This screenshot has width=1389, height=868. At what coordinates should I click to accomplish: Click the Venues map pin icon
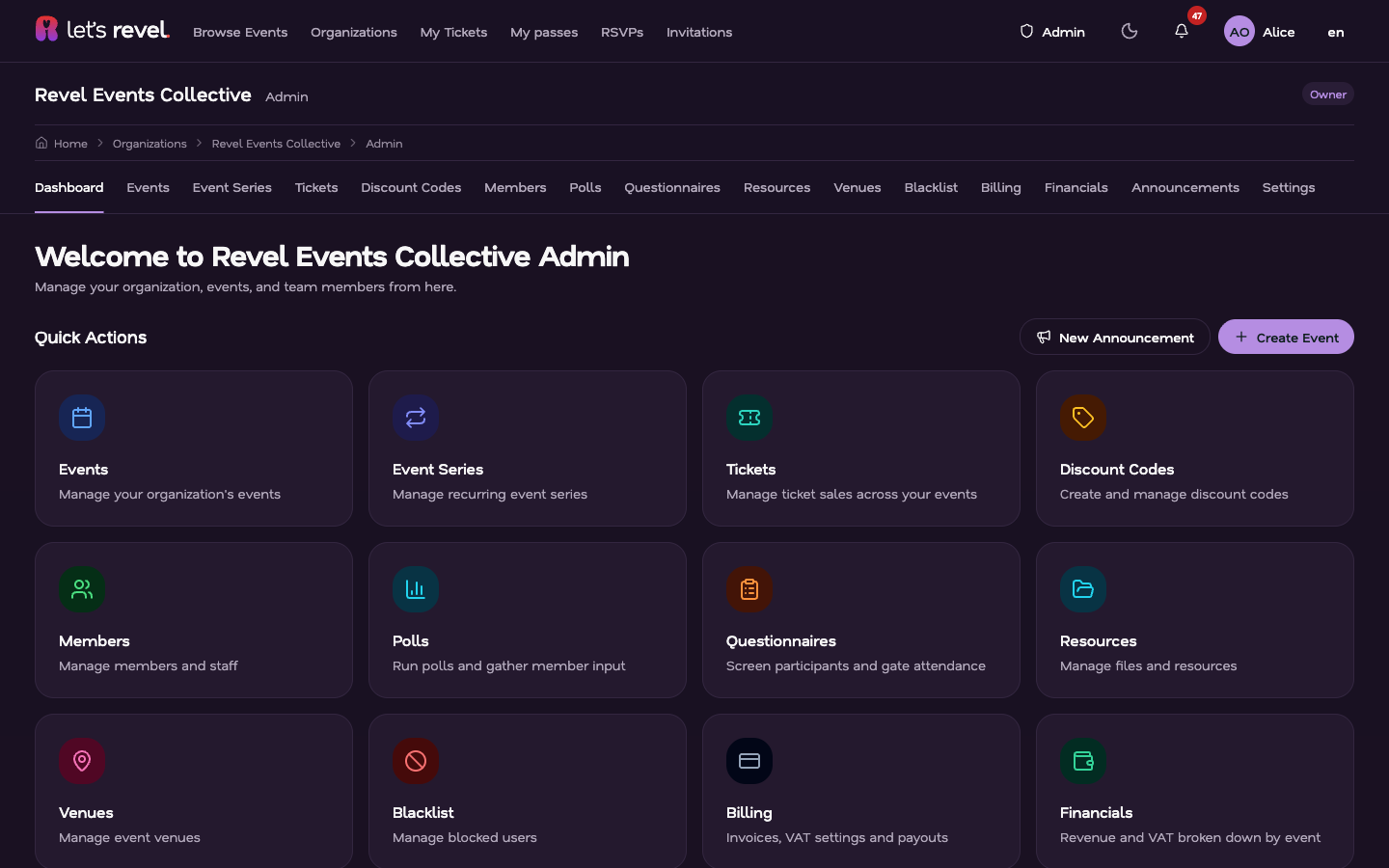tap(82, 761)
